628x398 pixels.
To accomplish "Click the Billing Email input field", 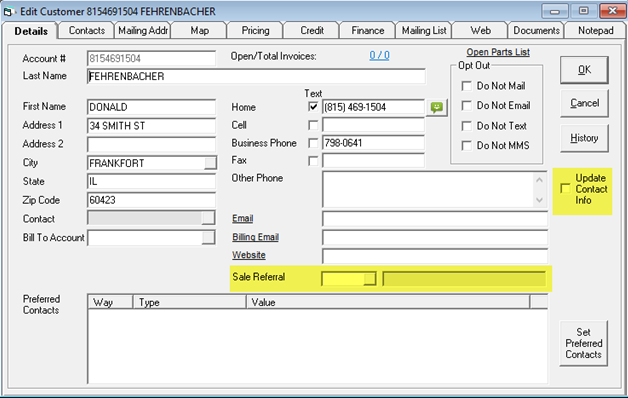I will point(435,237).
